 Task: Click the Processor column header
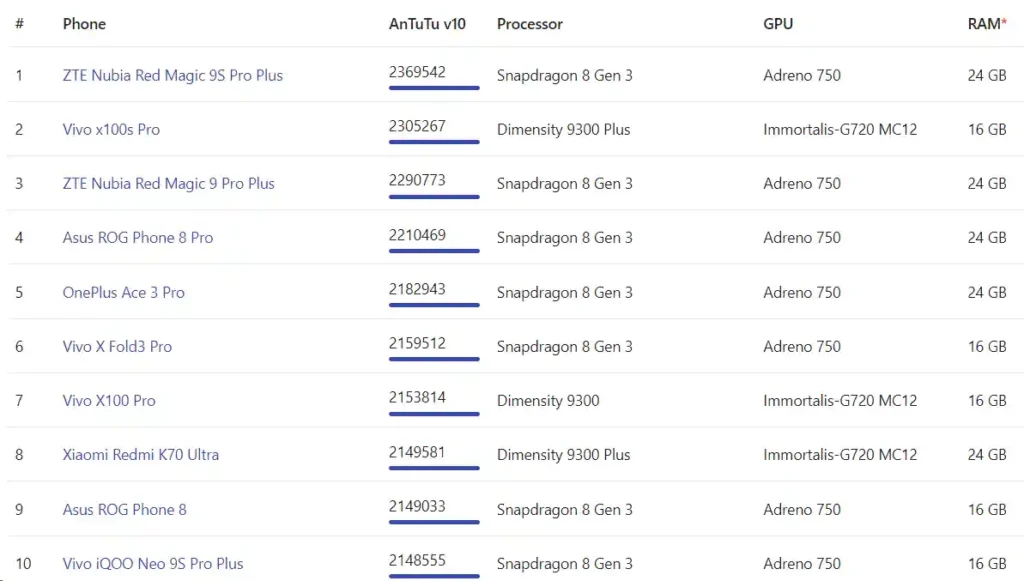[x=530, y=23]
